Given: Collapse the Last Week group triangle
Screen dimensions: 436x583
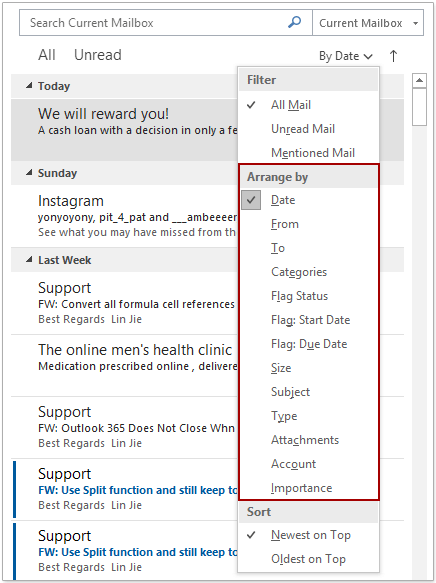Looking at the screenshot, I should 29,260.
